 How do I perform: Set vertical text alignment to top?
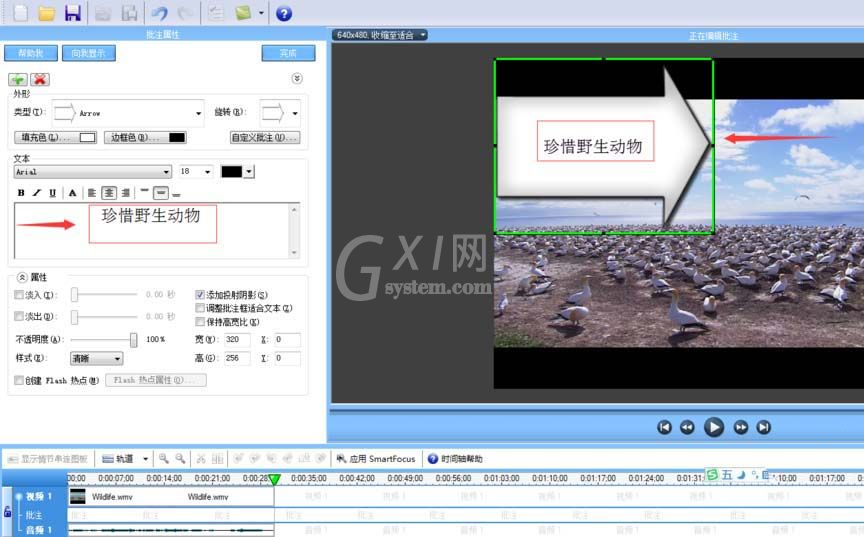coord(144,191)
